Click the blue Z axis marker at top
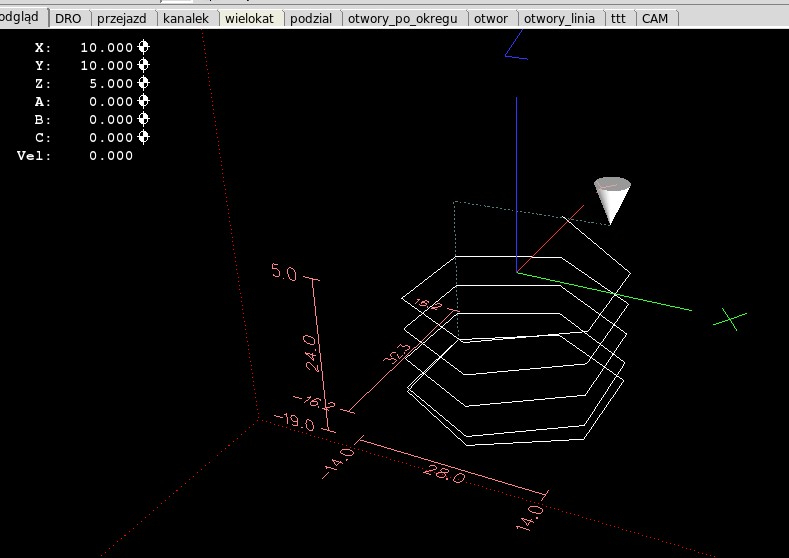789x558 pixels. click(x=516, y=45)
